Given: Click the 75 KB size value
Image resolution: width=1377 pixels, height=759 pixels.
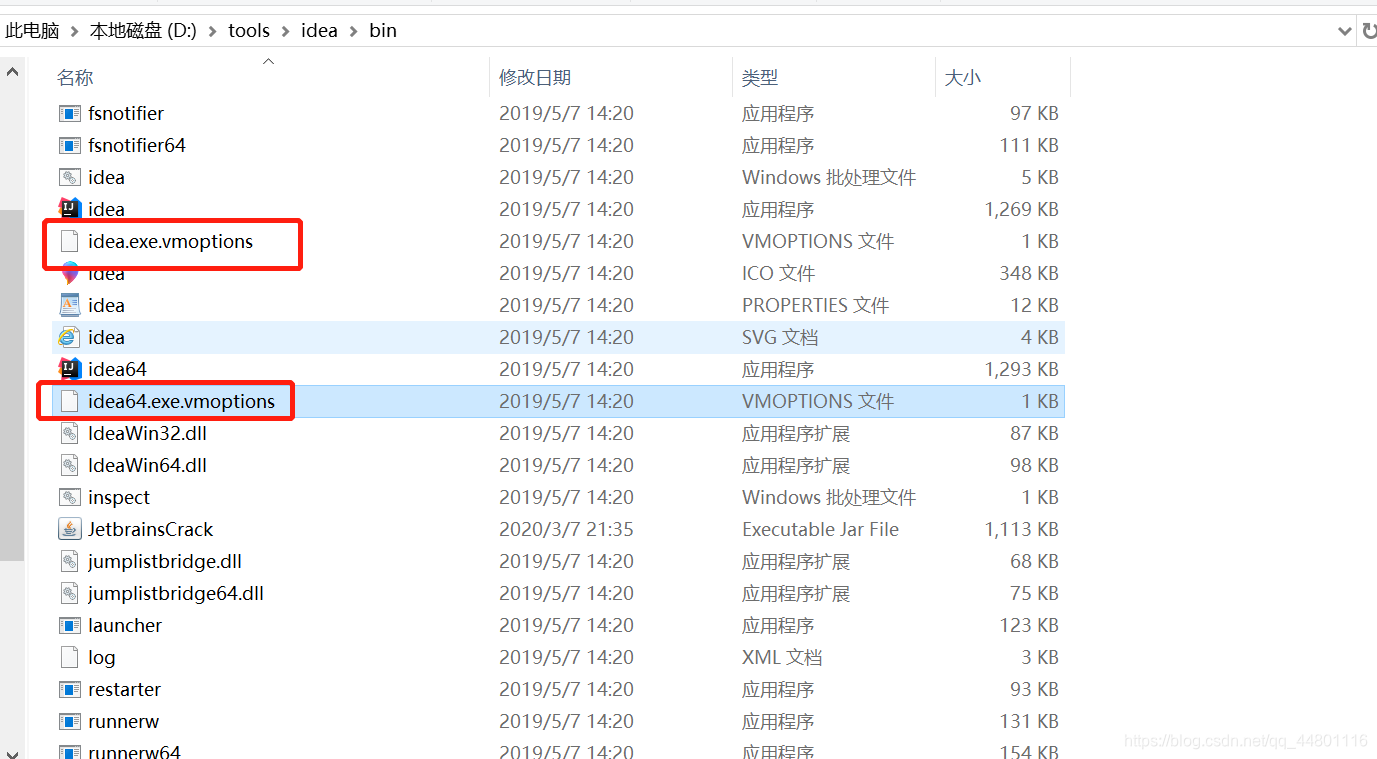Looking at the screenshot, I should 1034,593.
